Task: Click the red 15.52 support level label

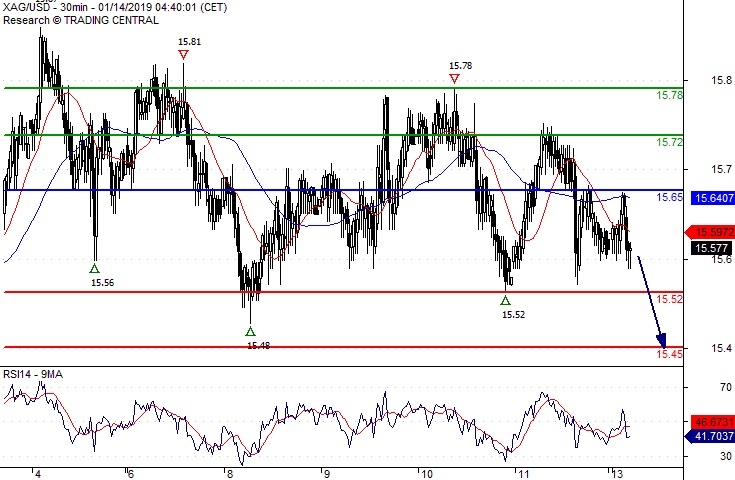Action: [x=669, y=299]
